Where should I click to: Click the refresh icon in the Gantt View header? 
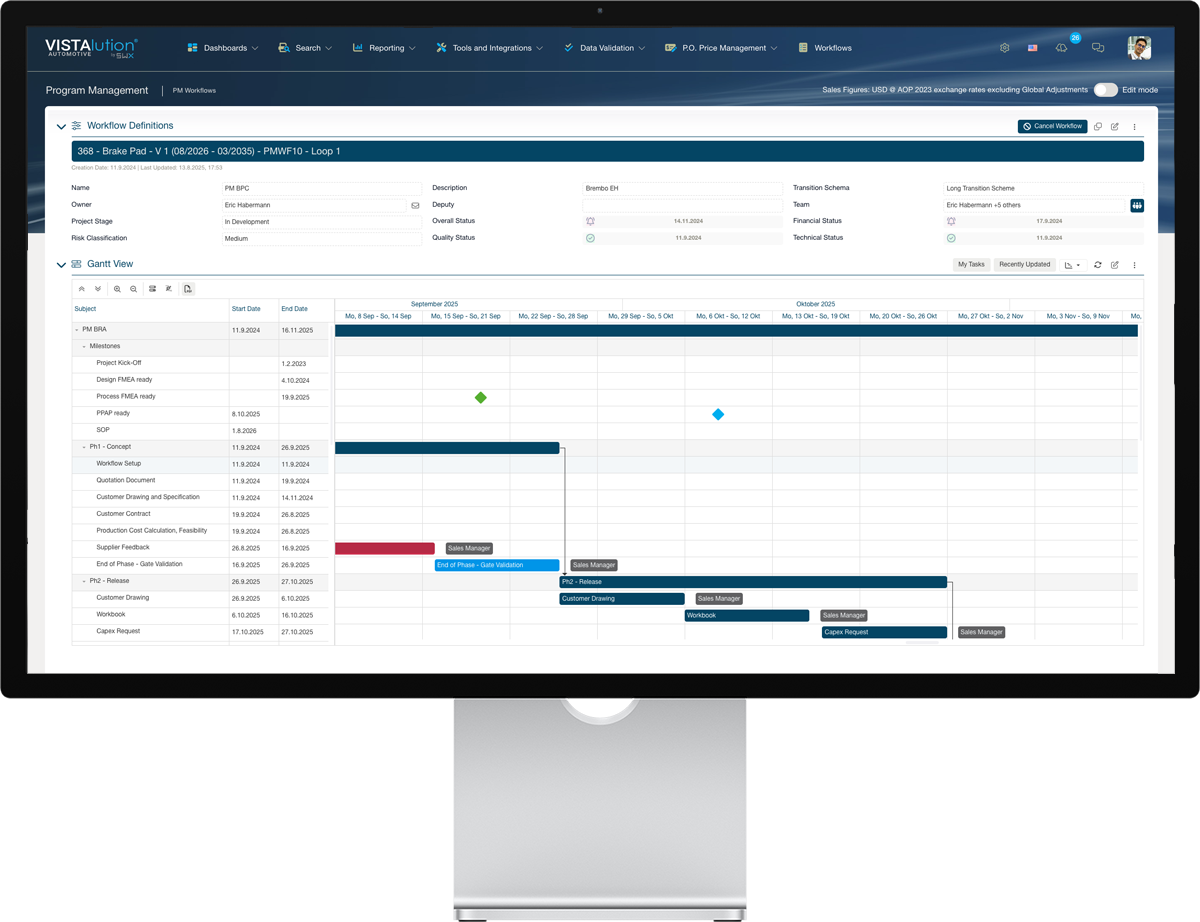point(1097,265)
